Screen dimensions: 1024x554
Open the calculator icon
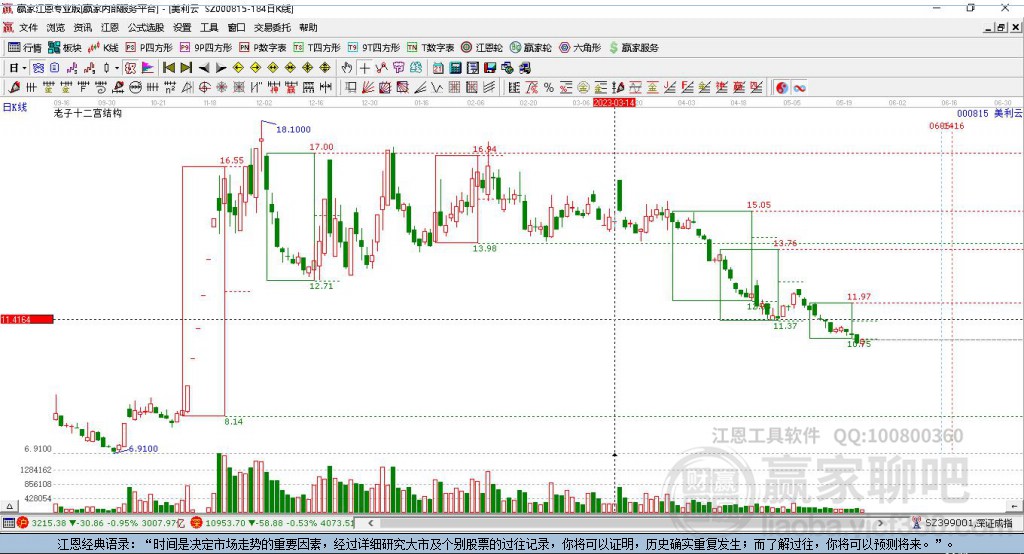455,68
